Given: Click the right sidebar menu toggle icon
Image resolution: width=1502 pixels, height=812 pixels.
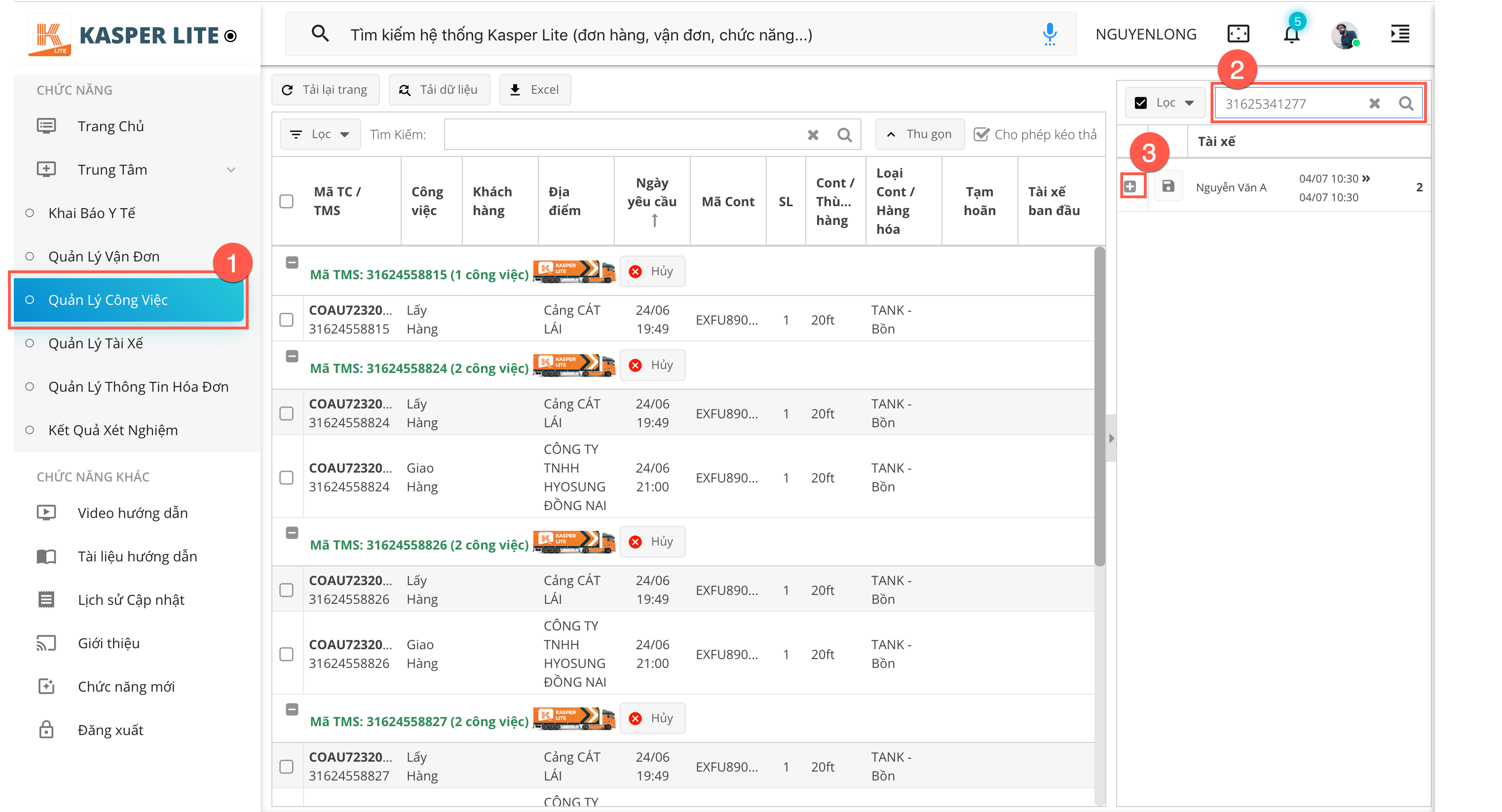Looking at the screenshot, I should pyautogui.click(x=1400, y=34).
